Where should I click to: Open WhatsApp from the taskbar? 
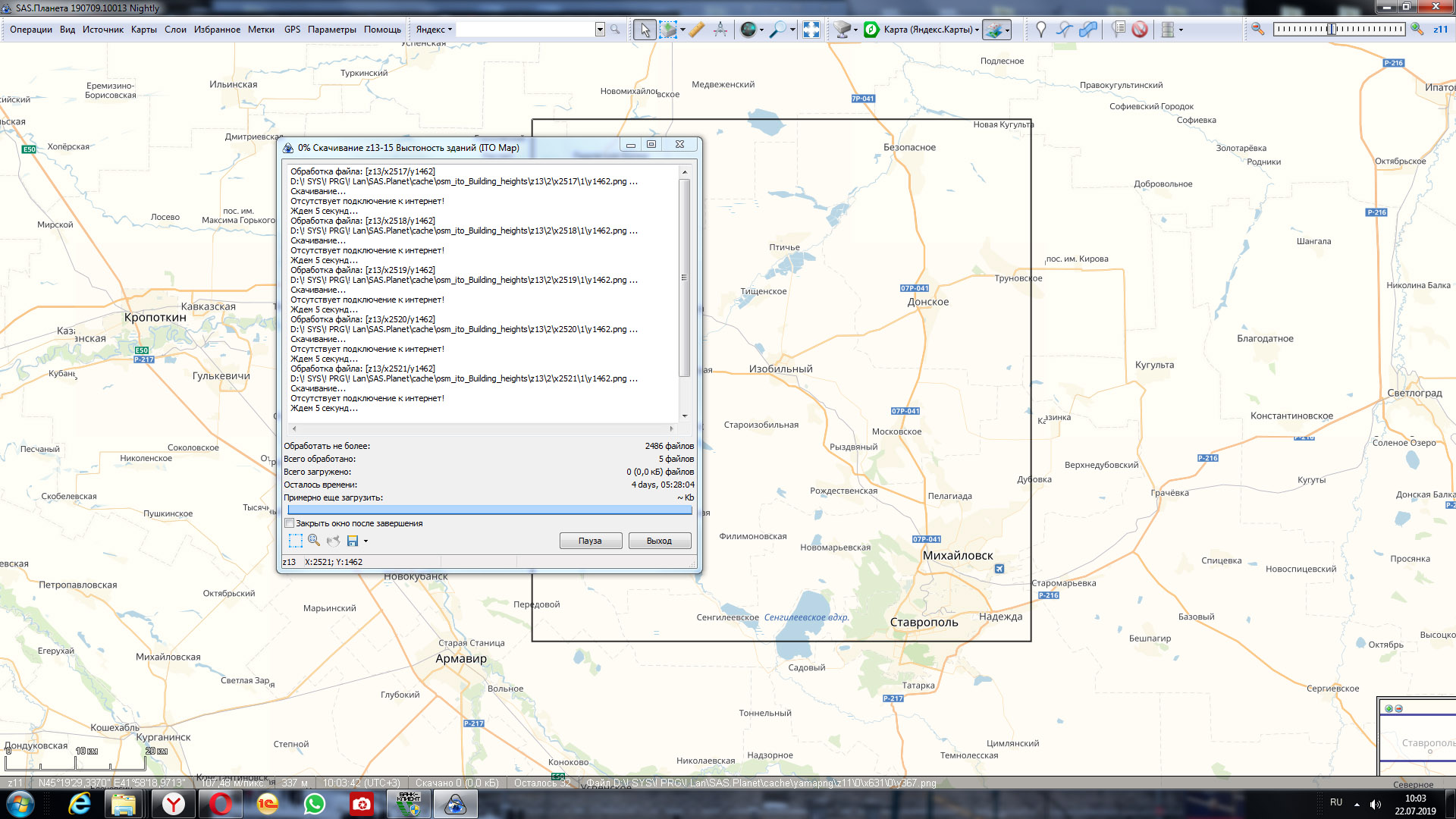[x=314, y=804]
